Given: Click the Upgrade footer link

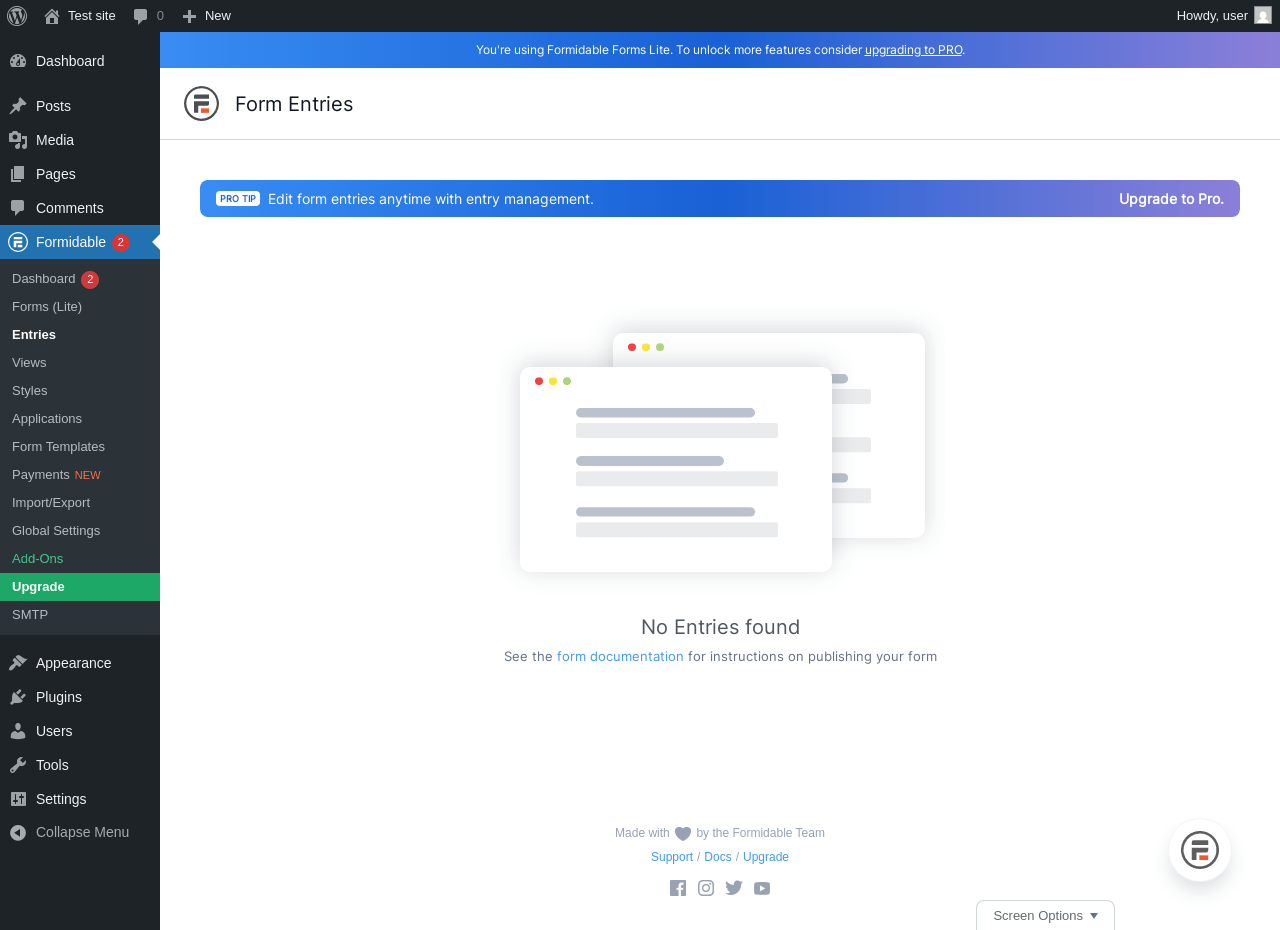Looking at the screenshot, I should pyautogui.click(x=766, y=857).
